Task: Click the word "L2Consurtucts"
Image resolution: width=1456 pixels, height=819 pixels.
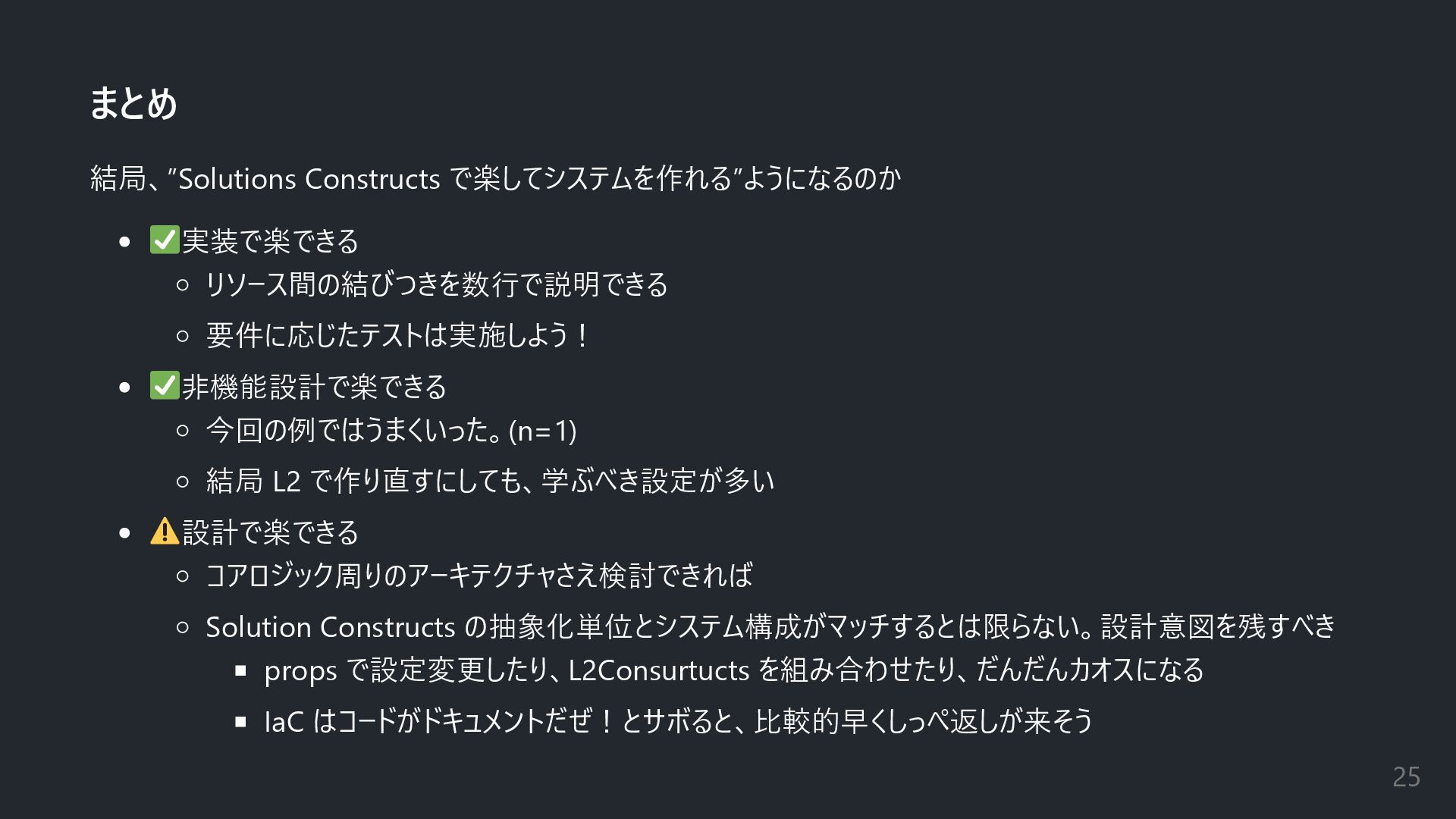Action: [x=659, y=670]
